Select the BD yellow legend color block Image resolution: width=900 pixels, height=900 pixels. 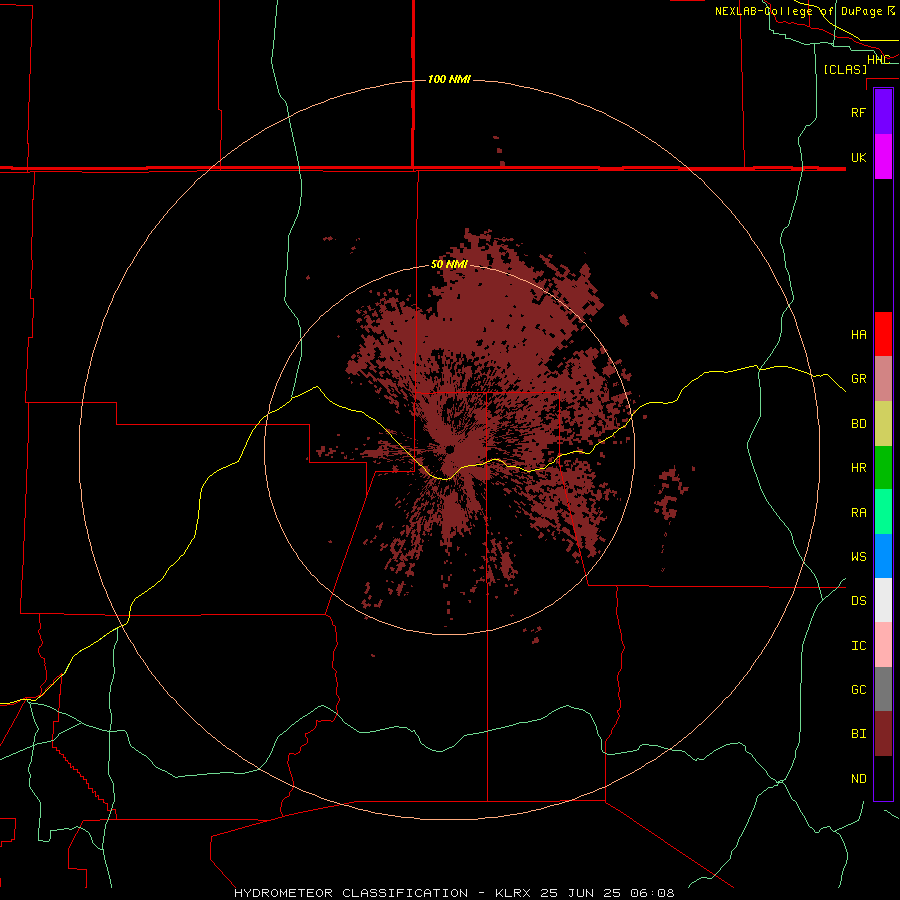click(x=883, y=424)
